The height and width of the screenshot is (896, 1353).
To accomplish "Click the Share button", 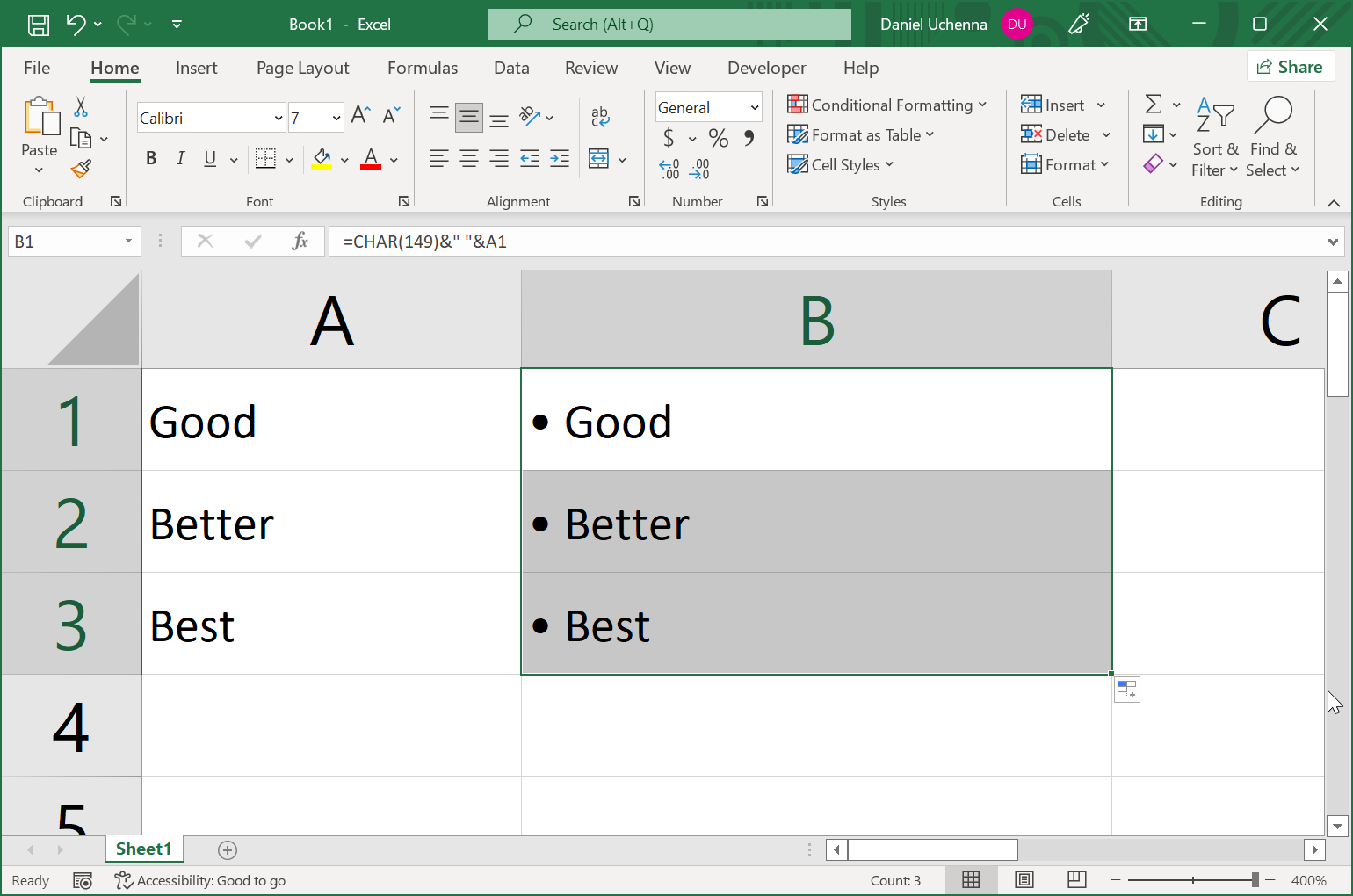I will 1290,67.
